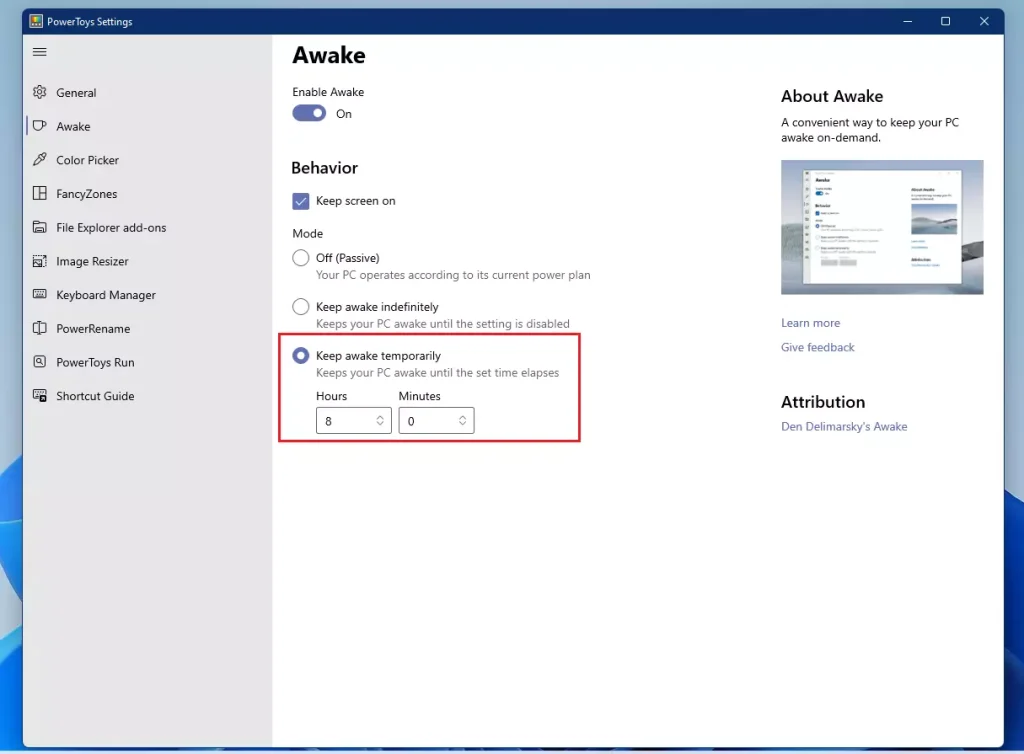
Task: Select Keep awake temporarily mode
Action: (x=300, y=356)
